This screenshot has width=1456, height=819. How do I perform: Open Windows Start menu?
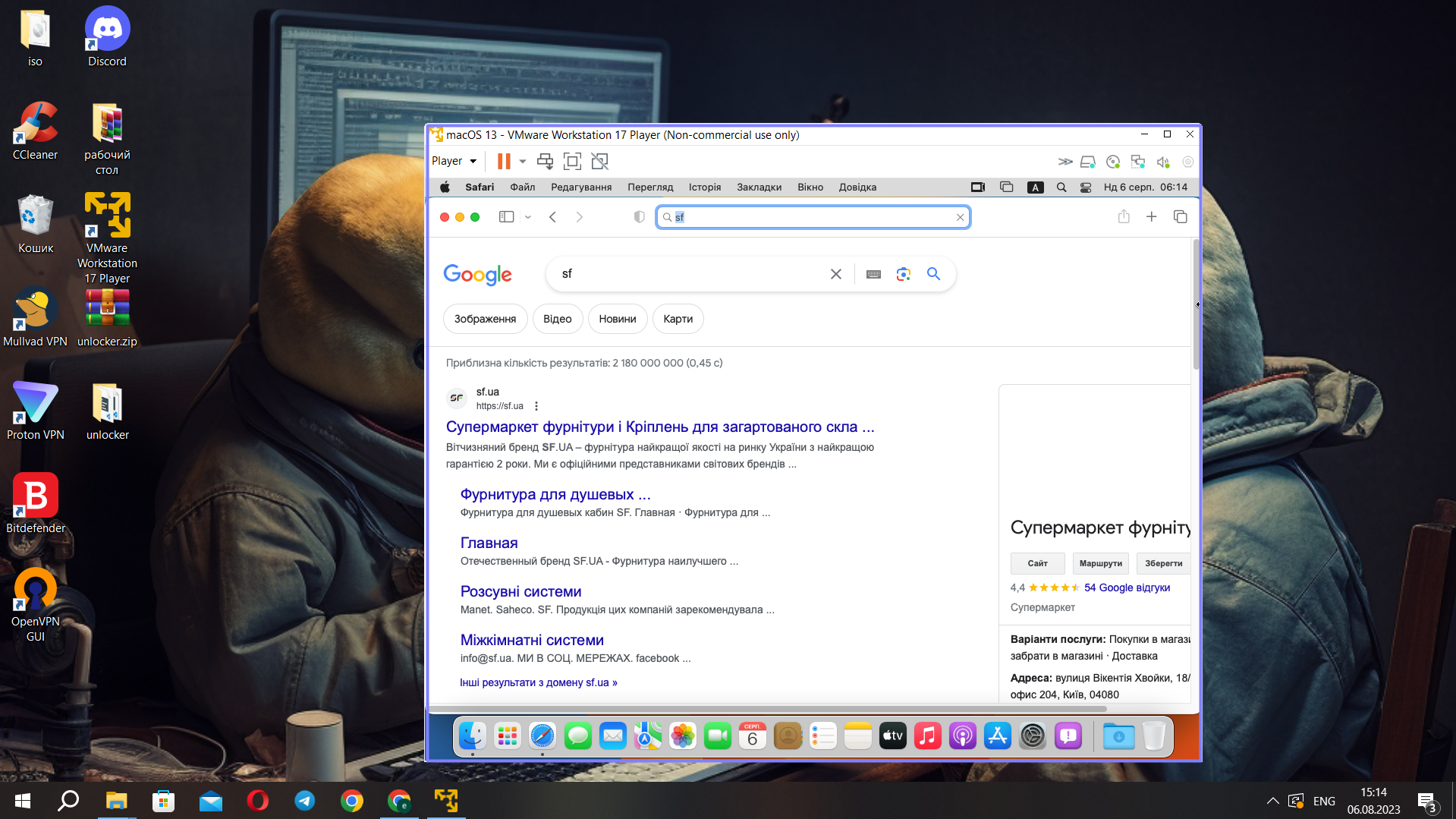(x=22, y=801)
